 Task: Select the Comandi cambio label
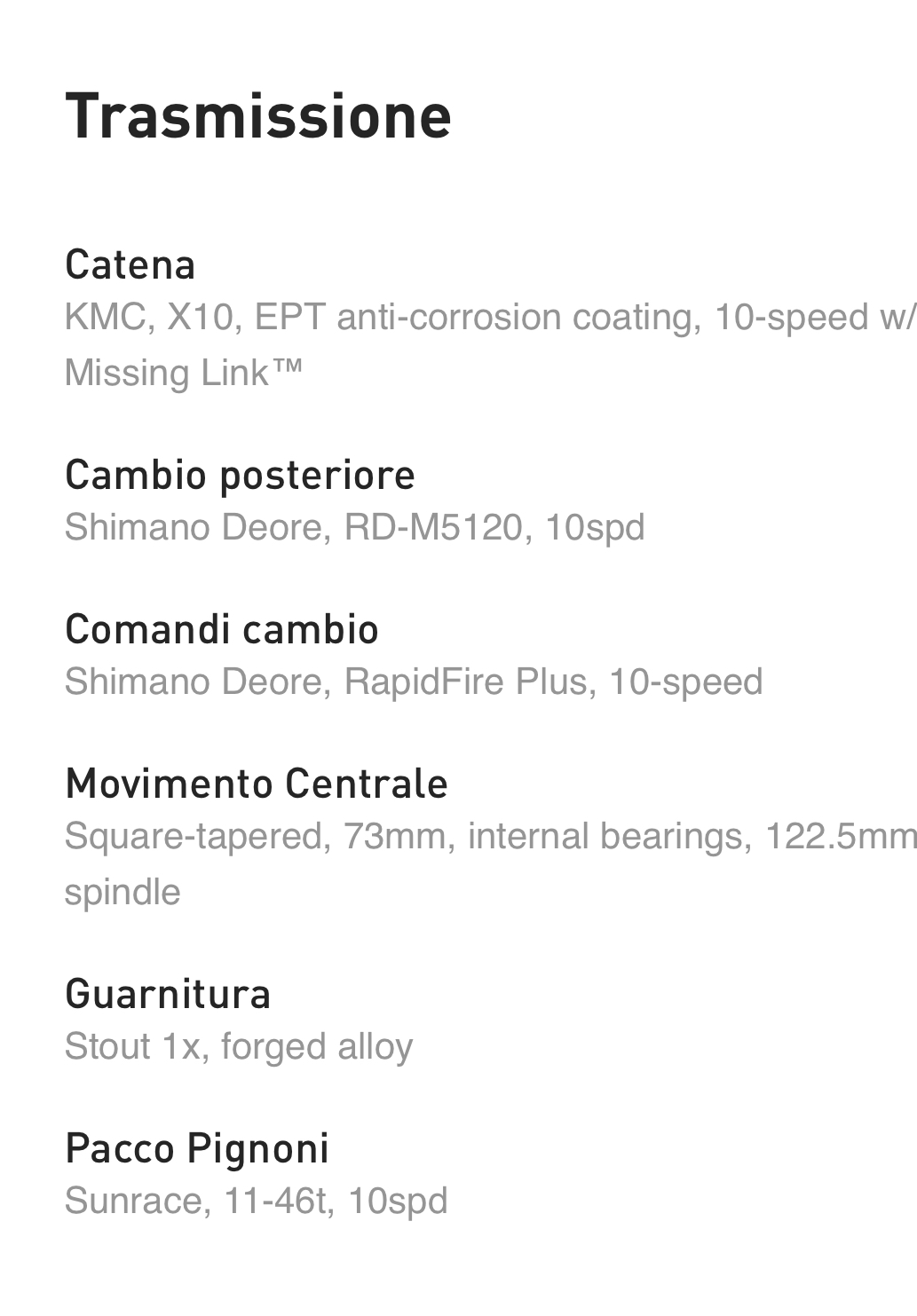[222, 629]
